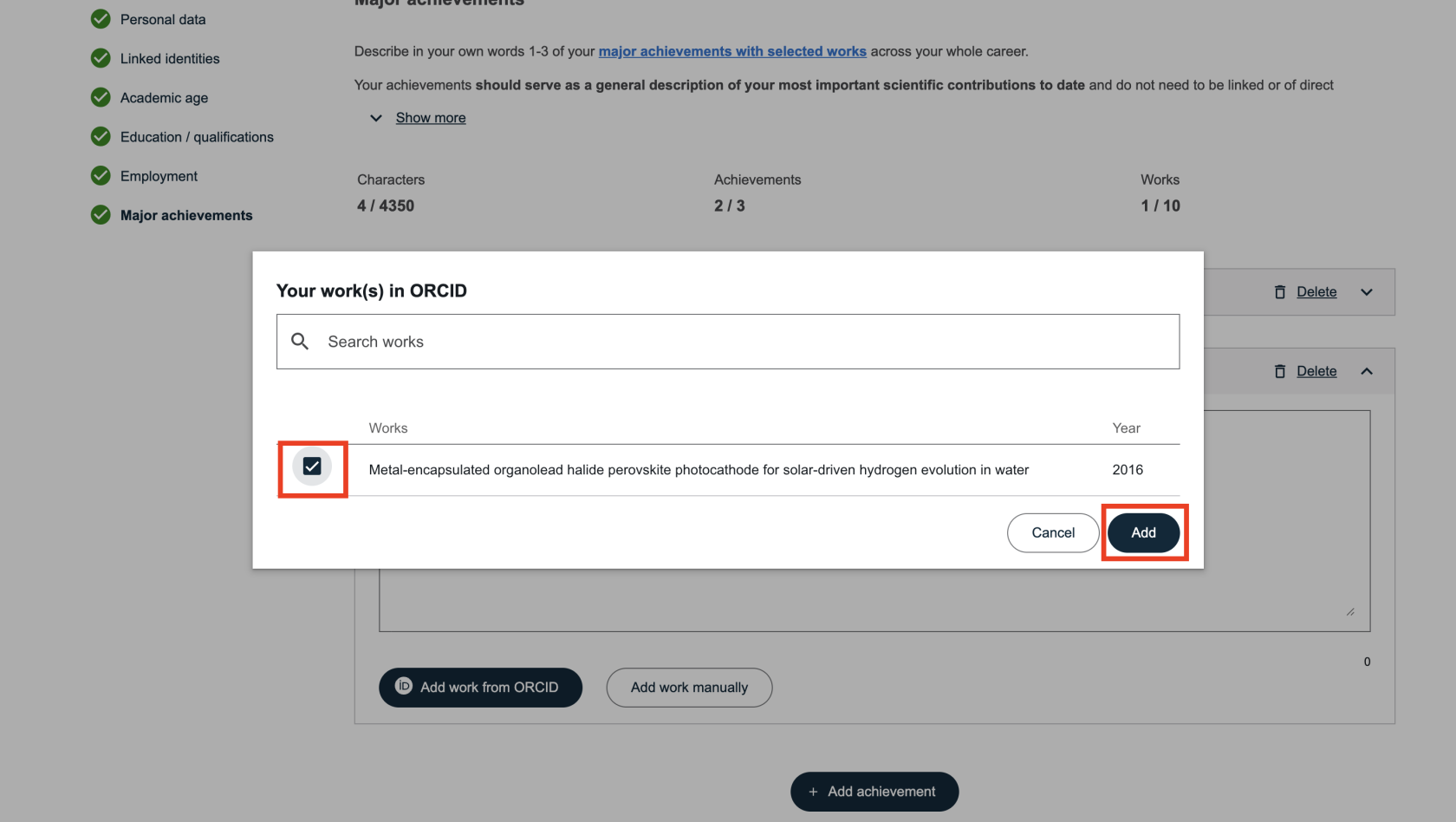Image resolution: width=1456 pixels, height=822 pixels.
Task: Go to the Personal data section
Action: pos(163,19)
